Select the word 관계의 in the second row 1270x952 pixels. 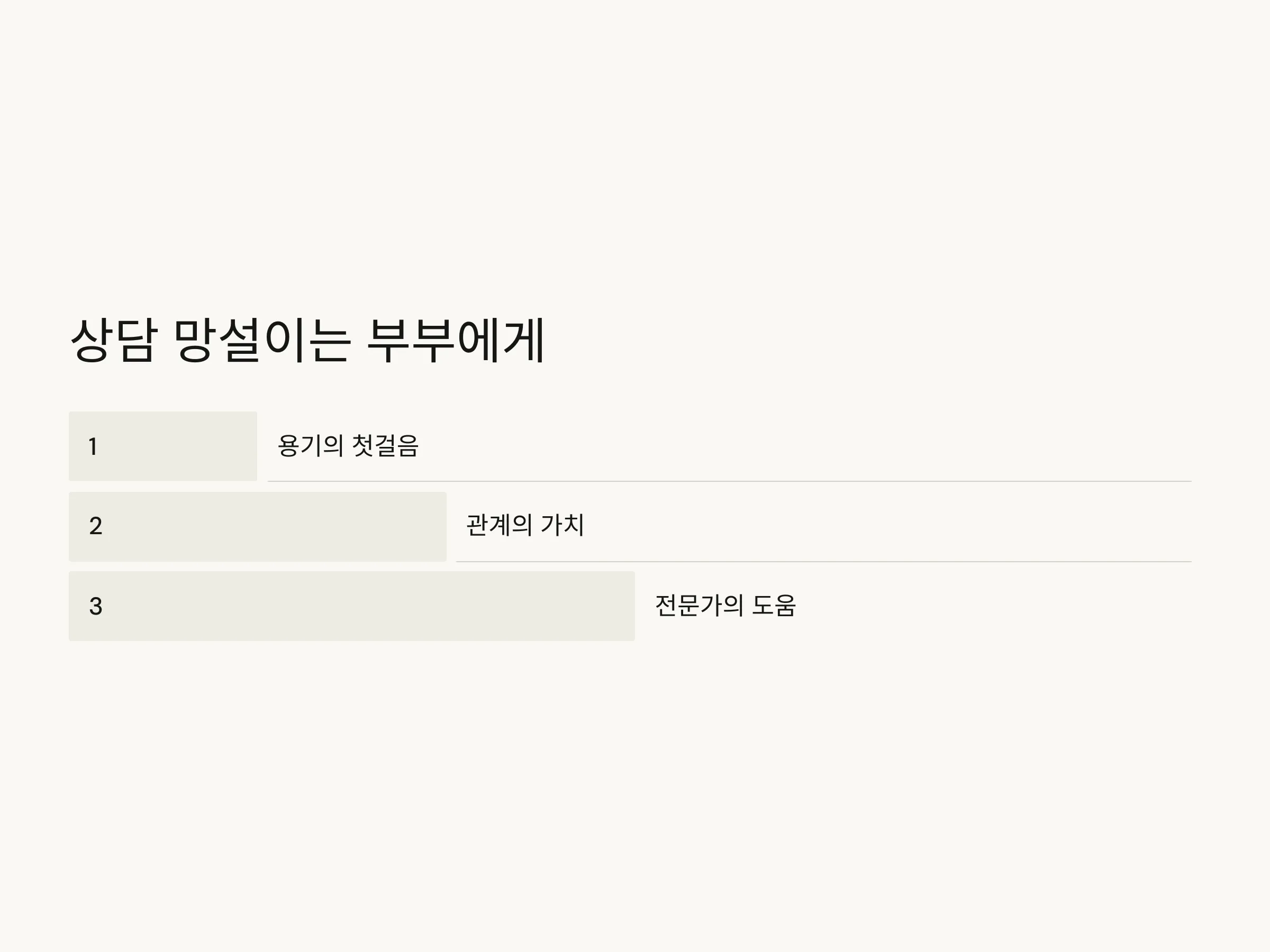click(499, 525)
